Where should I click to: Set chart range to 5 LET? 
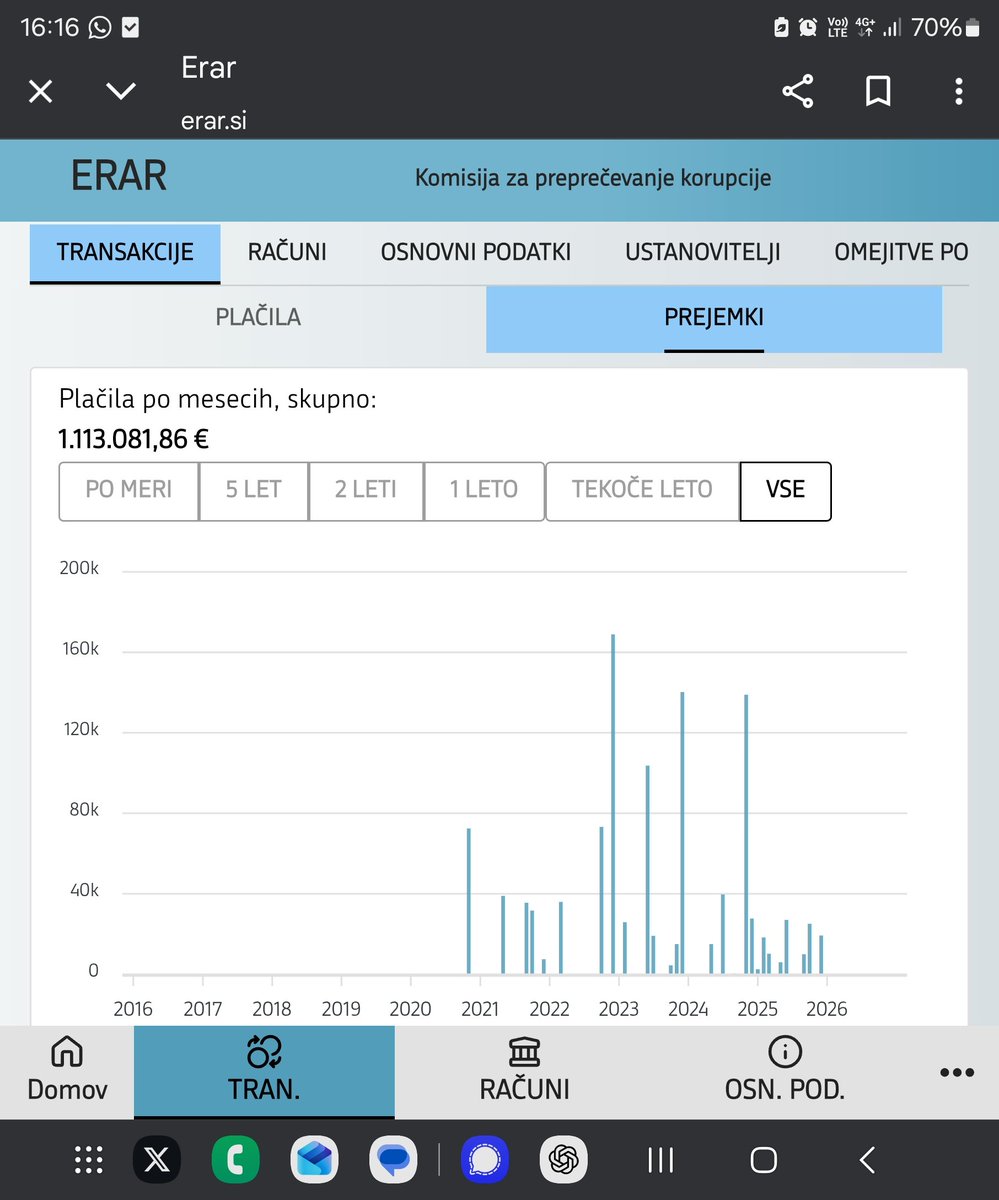[254, 490]
